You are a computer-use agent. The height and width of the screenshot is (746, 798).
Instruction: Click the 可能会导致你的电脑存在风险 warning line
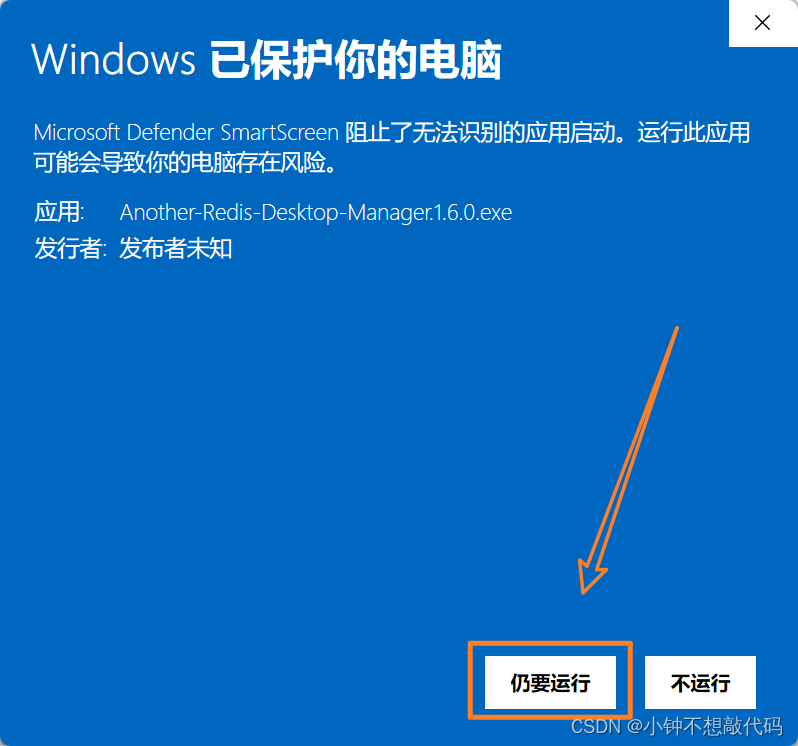click(180, 163)
